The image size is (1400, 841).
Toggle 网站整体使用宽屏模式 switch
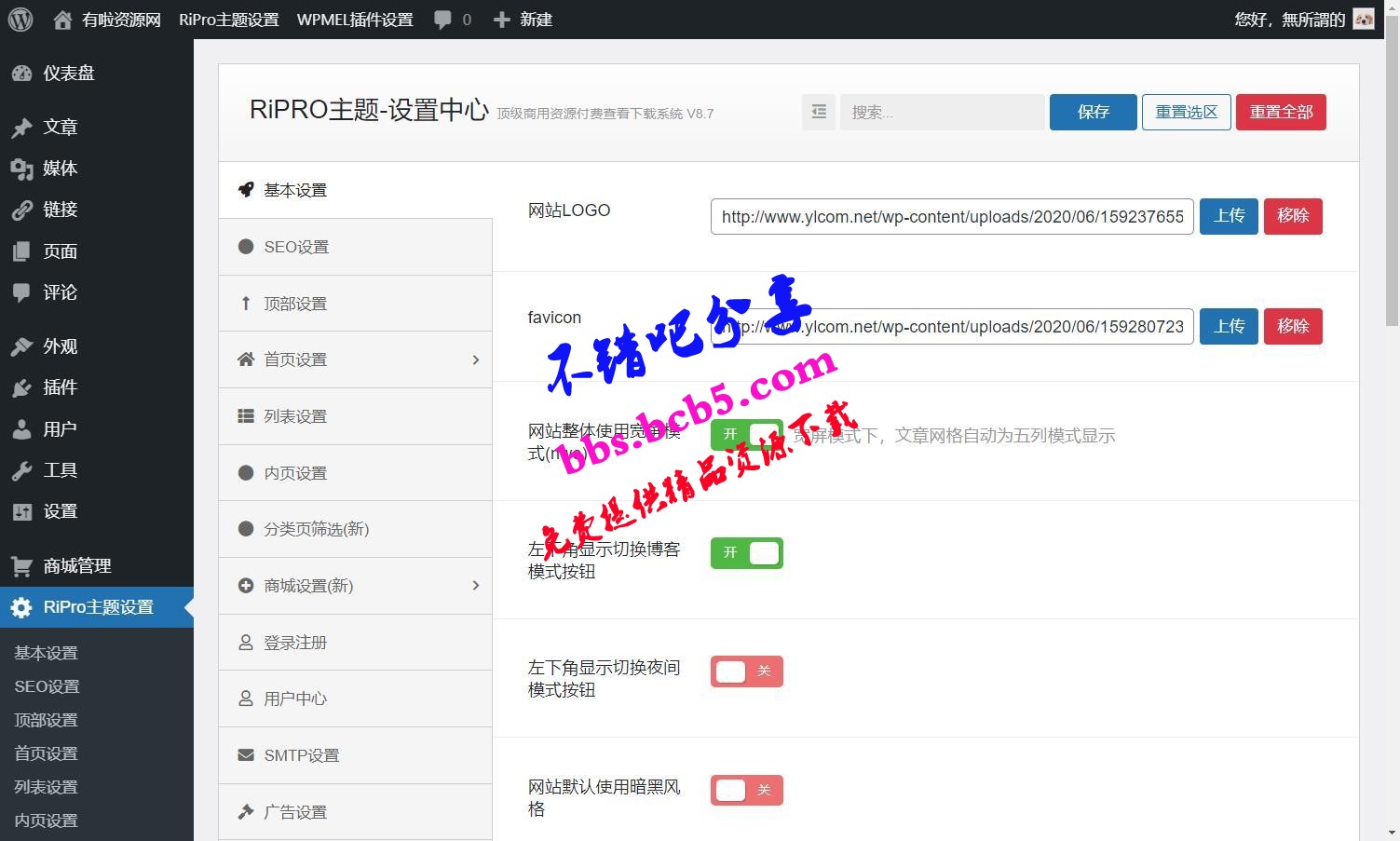(x=747, y=435)
